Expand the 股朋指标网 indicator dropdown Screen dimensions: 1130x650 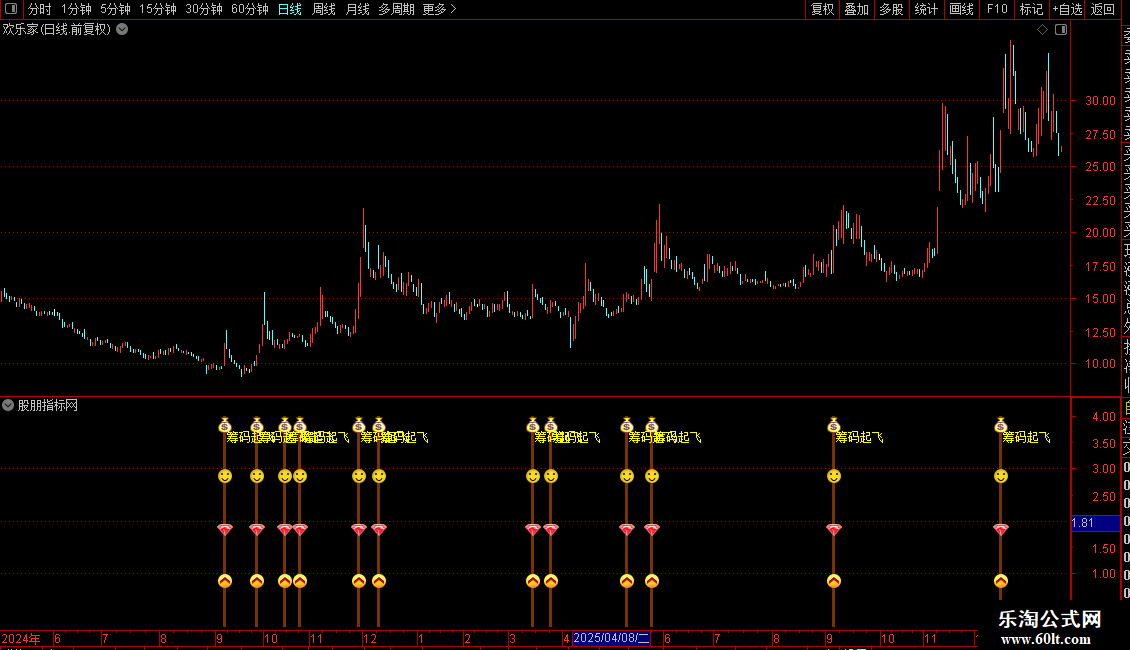pos(8,405)
